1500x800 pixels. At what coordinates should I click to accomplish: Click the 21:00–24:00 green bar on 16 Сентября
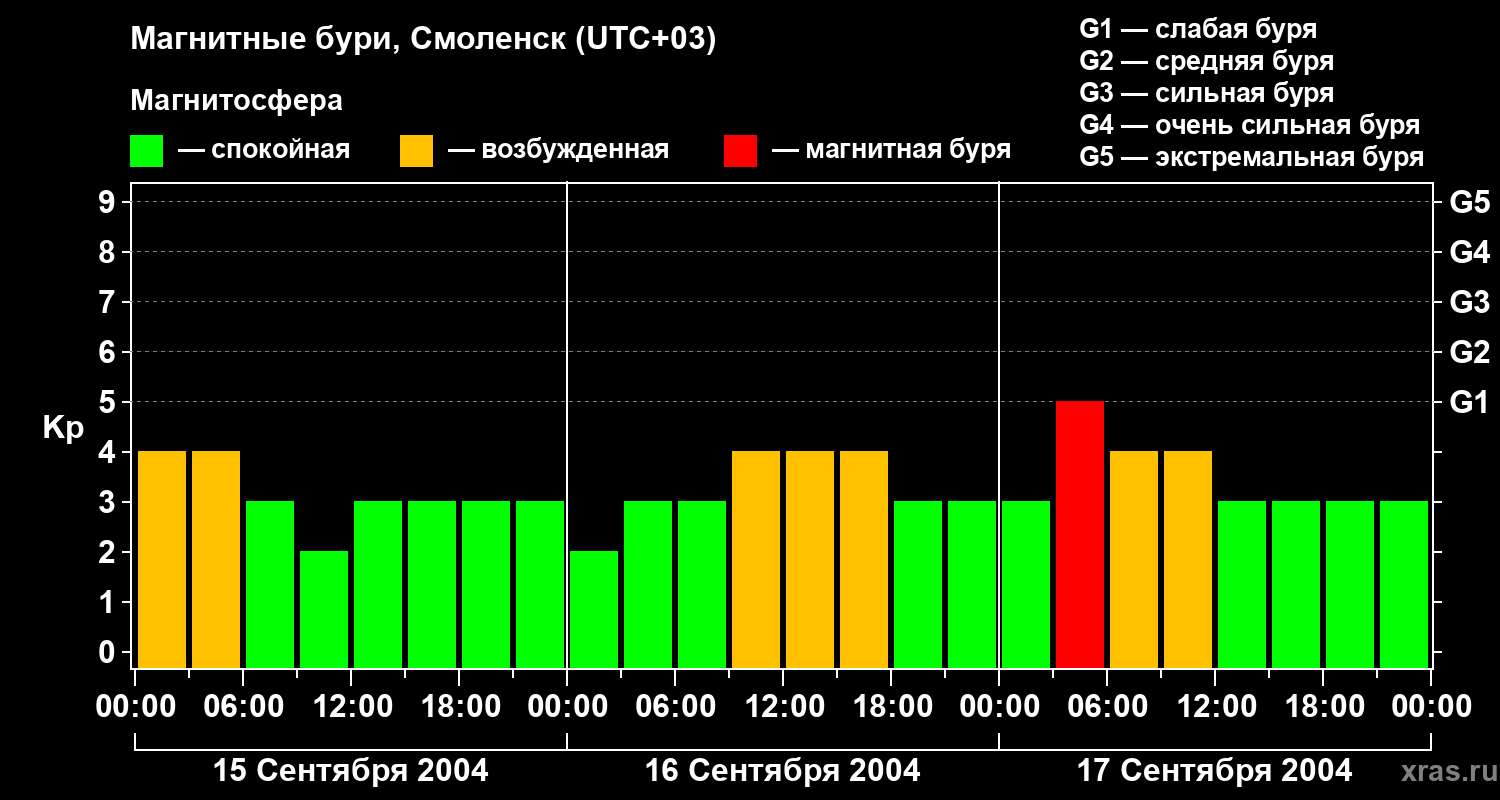[x=972, y=584]
